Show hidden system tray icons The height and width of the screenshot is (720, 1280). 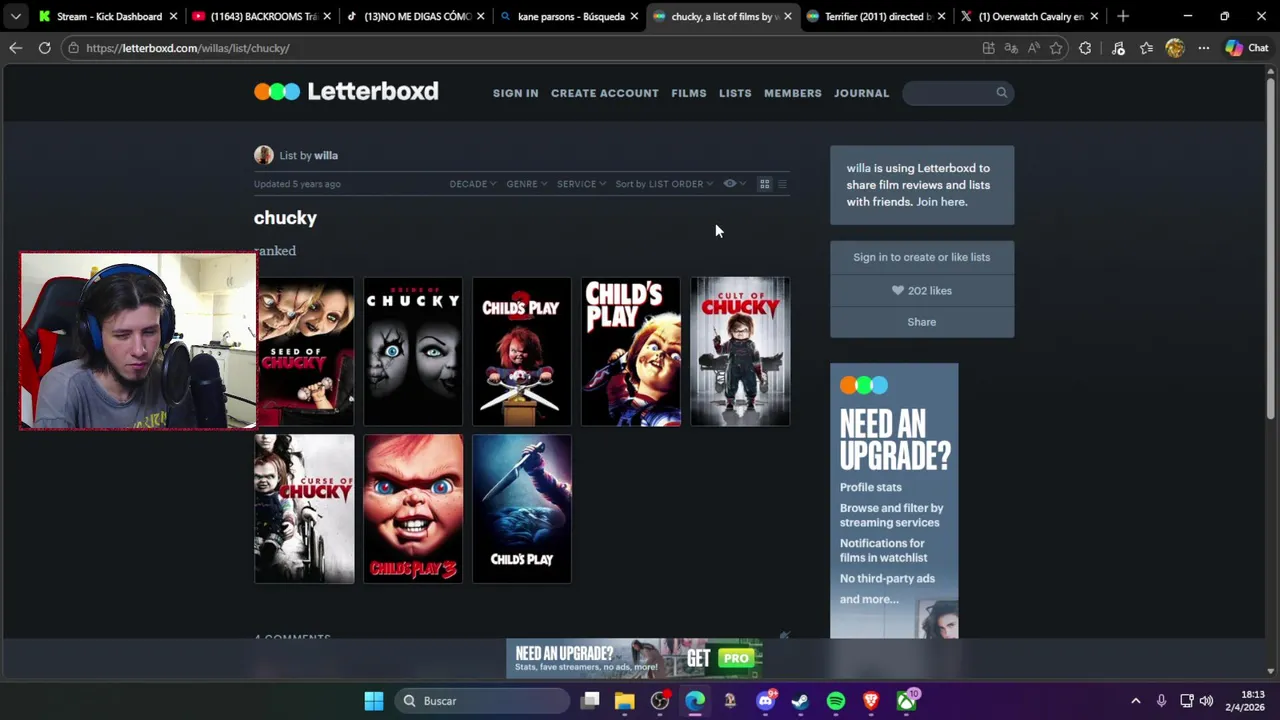(x=1135, y=701)
